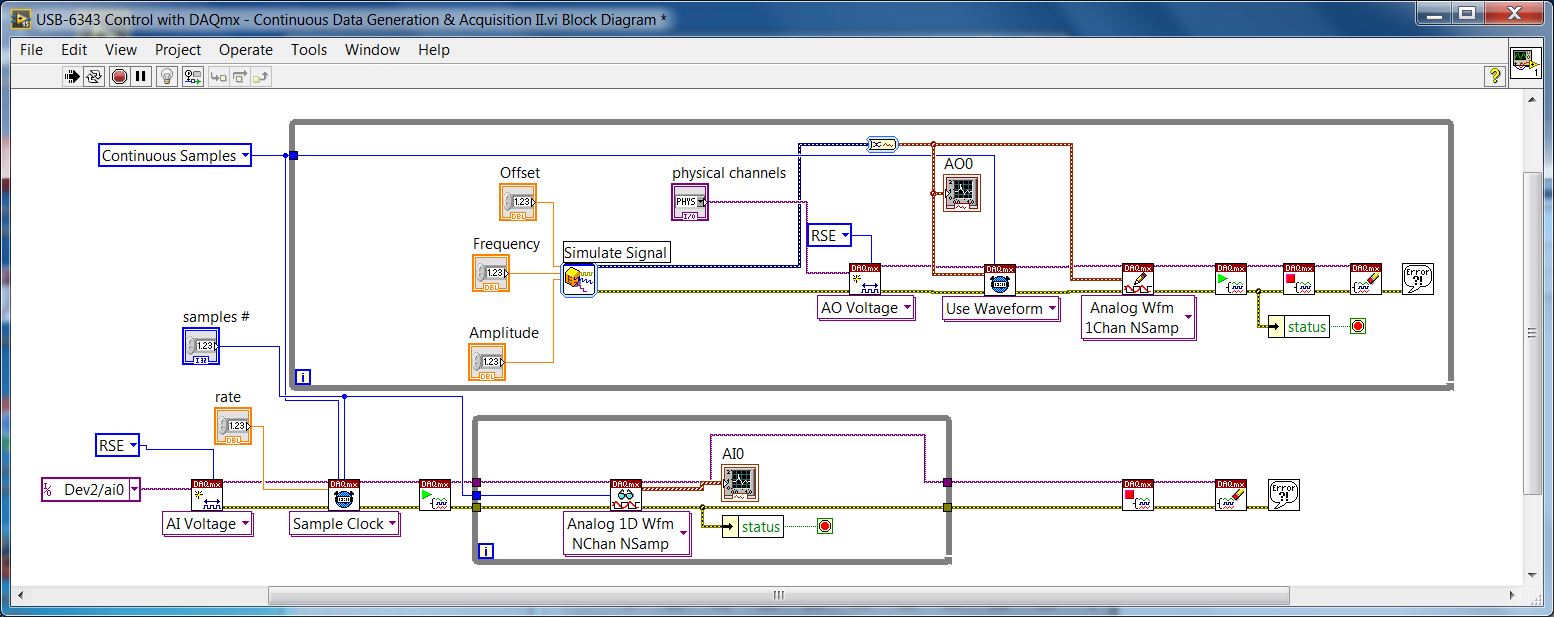The width and height of the screenshot is (1554, 617).
Task: Click the lower loop stop conditional terminal
Action: [x=825, y=526]
